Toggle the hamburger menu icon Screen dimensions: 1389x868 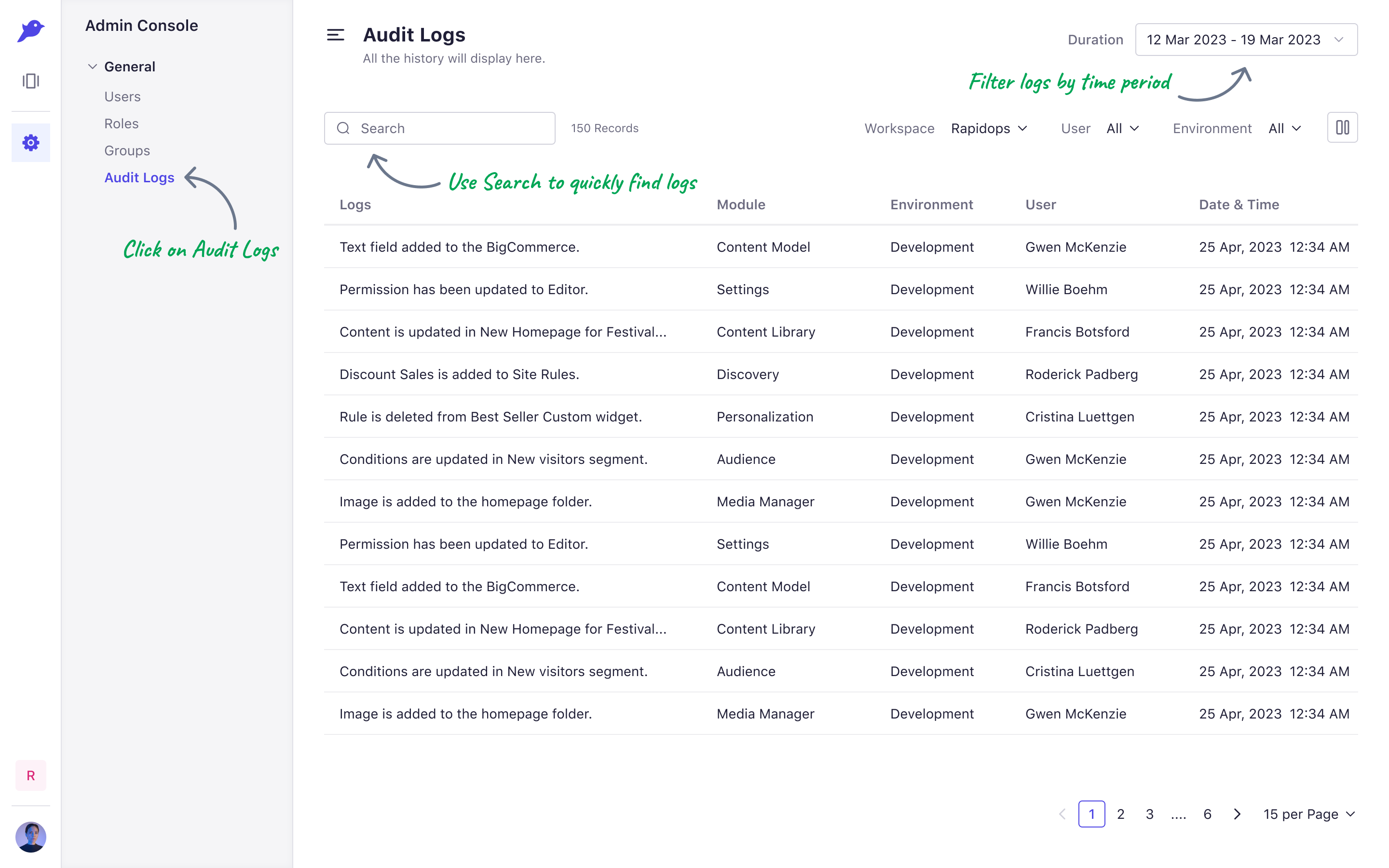[336, 35]
